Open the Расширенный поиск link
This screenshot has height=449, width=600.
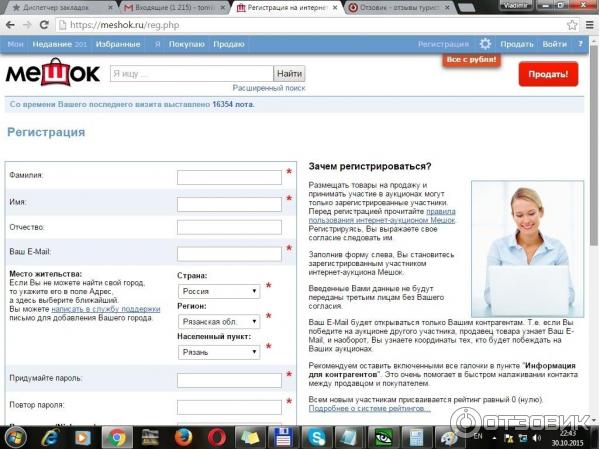pos(267,89)
